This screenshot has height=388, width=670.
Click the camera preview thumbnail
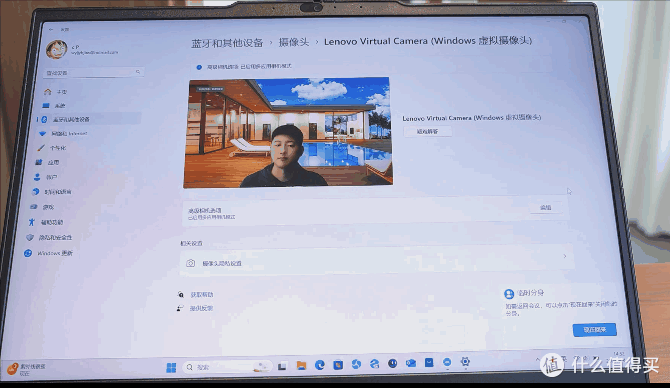point(288,132)
